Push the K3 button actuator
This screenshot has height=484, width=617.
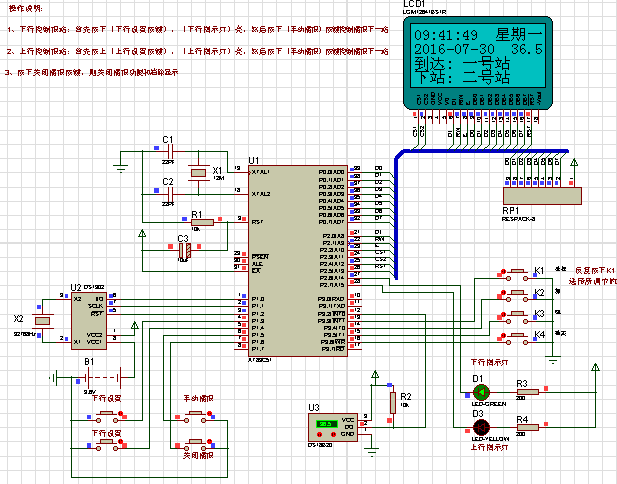(517, 314)
